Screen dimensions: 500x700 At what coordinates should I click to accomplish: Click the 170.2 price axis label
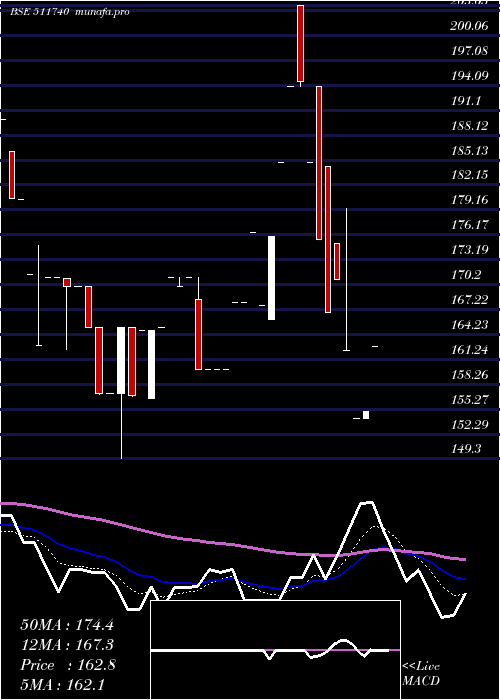[466, 275]
